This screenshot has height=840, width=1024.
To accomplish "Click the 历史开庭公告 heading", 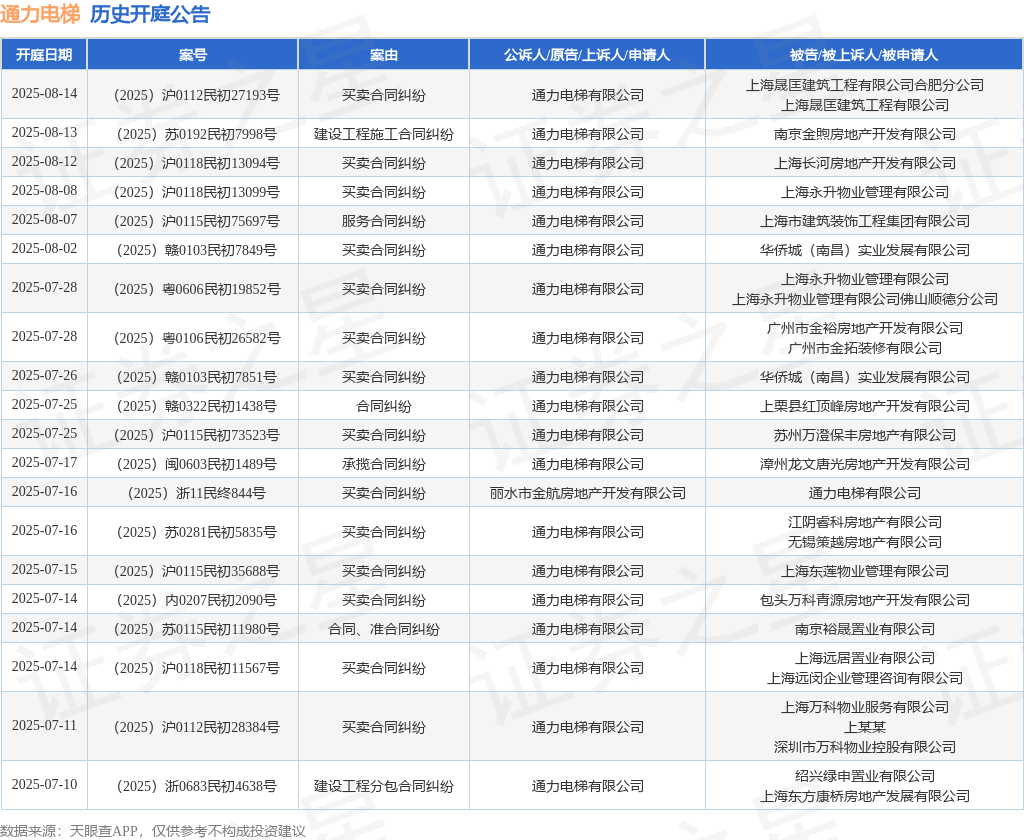I will [150, 14].
